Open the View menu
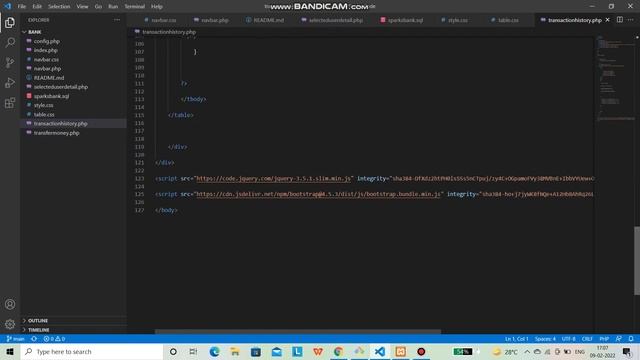 coord(82,7)
